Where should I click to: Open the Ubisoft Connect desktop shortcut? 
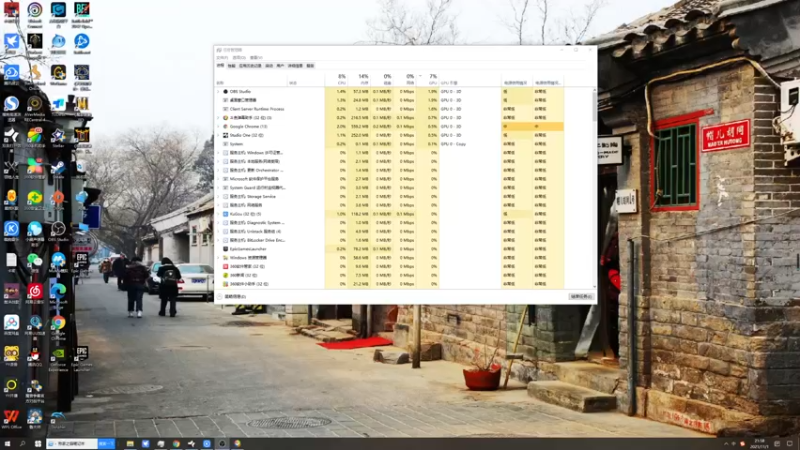point(35,14)
